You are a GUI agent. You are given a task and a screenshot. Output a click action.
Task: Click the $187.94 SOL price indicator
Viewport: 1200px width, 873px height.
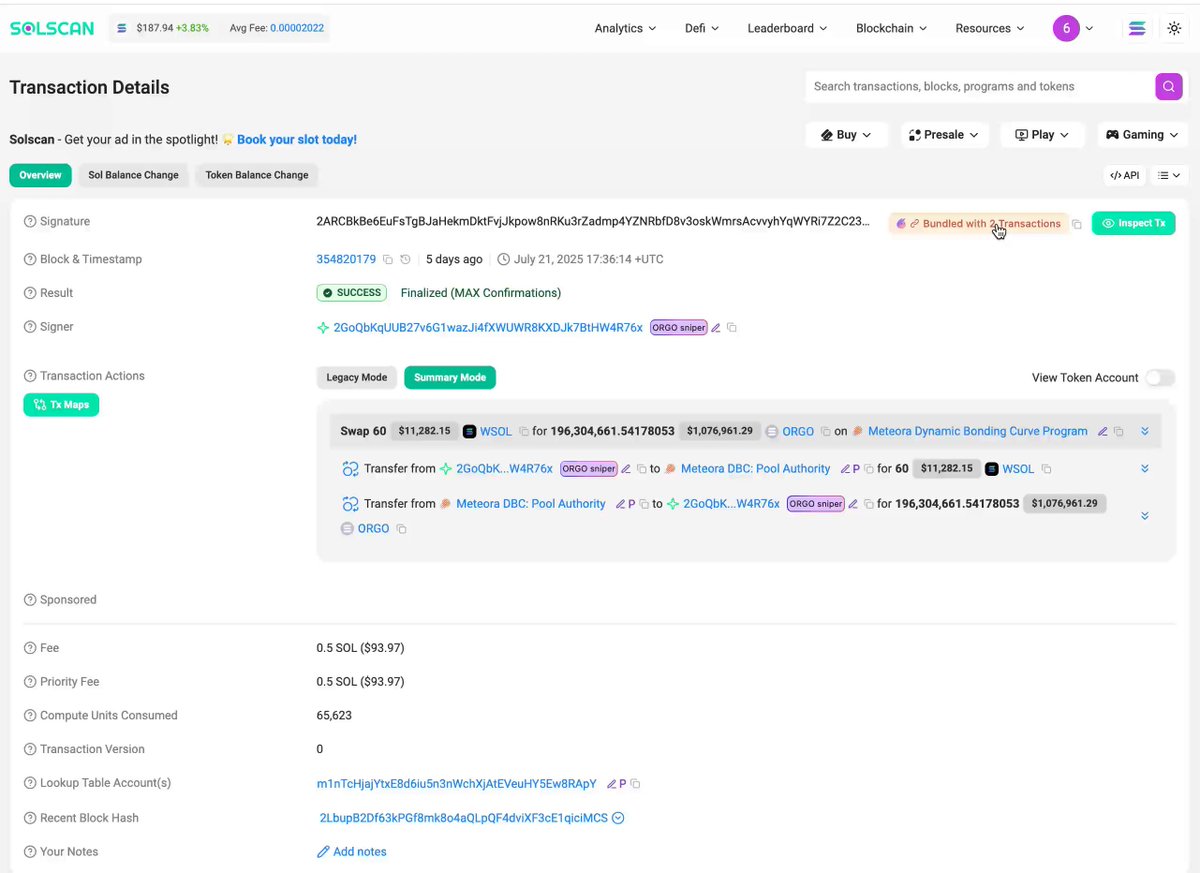point(164,28)
